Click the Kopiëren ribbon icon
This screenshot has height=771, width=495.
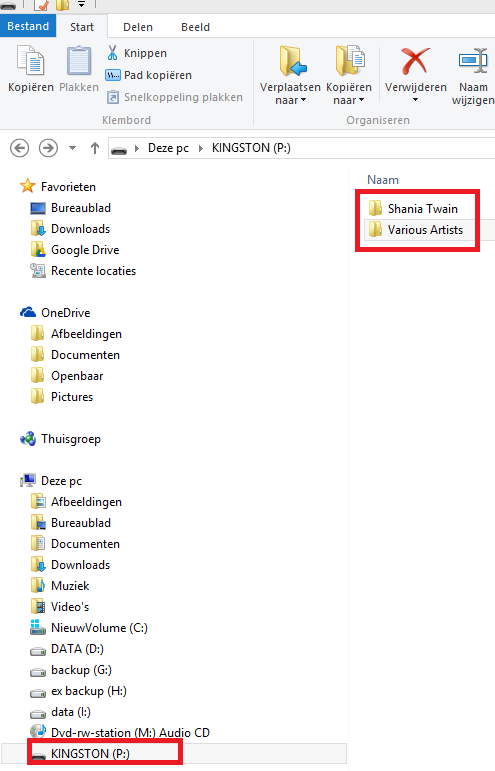[x=30, y=60]
